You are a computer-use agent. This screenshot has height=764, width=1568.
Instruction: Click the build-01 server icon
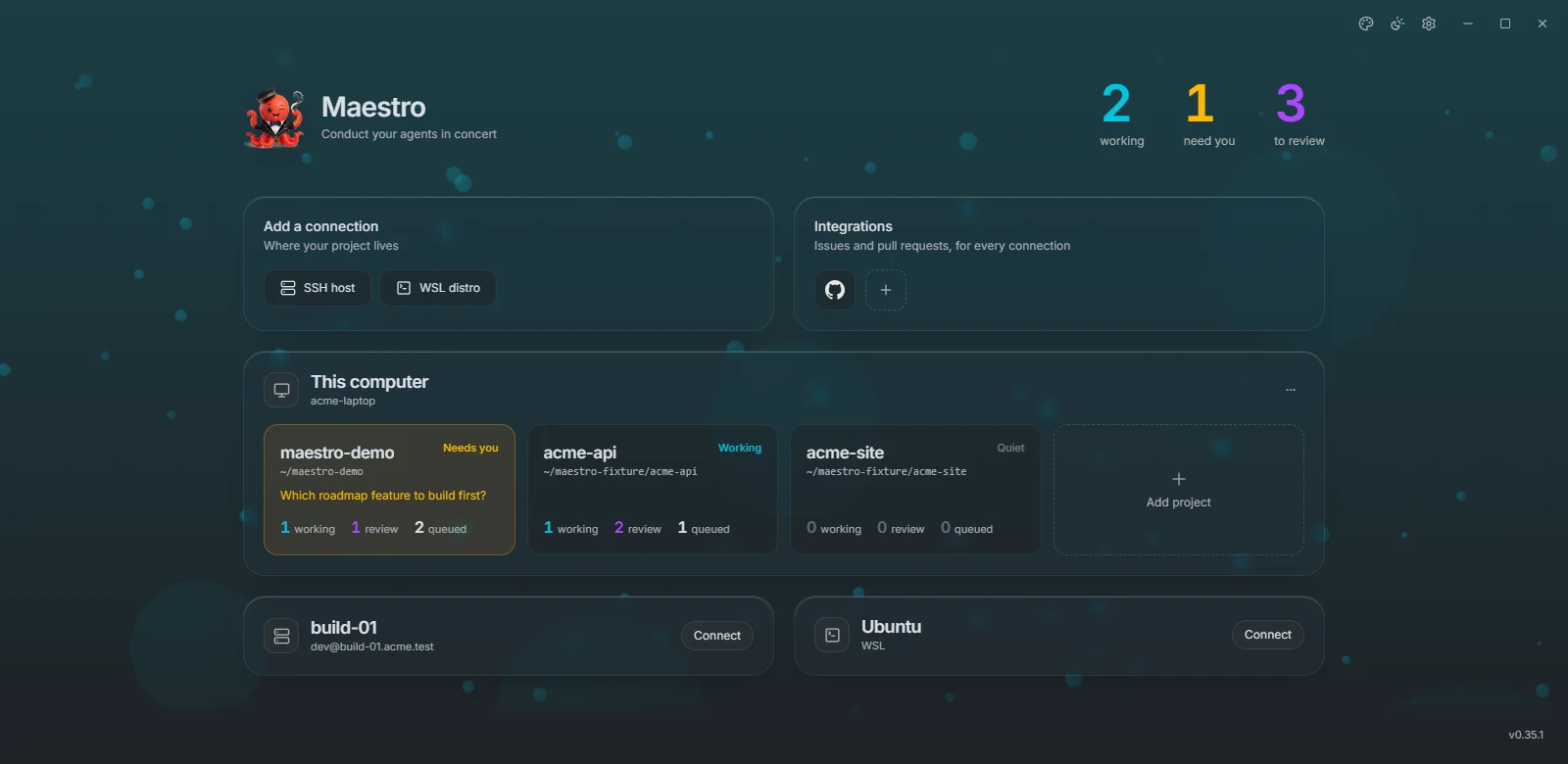281,636
